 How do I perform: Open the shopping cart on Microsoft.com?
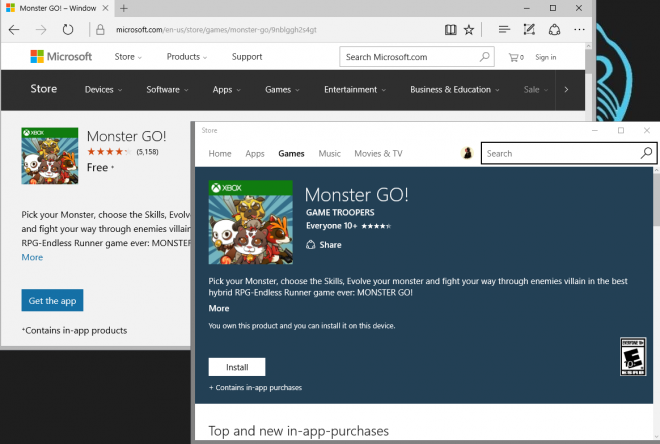516,57
